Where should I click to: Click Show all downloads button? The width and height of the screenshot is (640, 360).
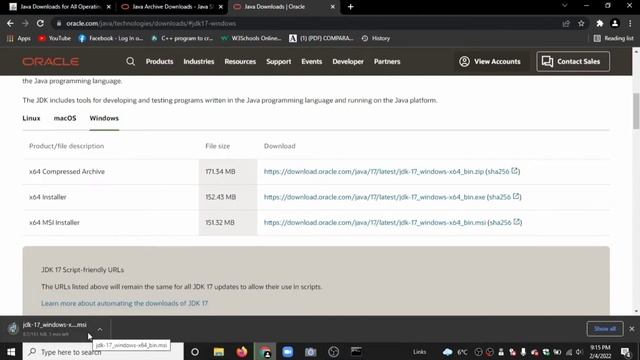605,329
